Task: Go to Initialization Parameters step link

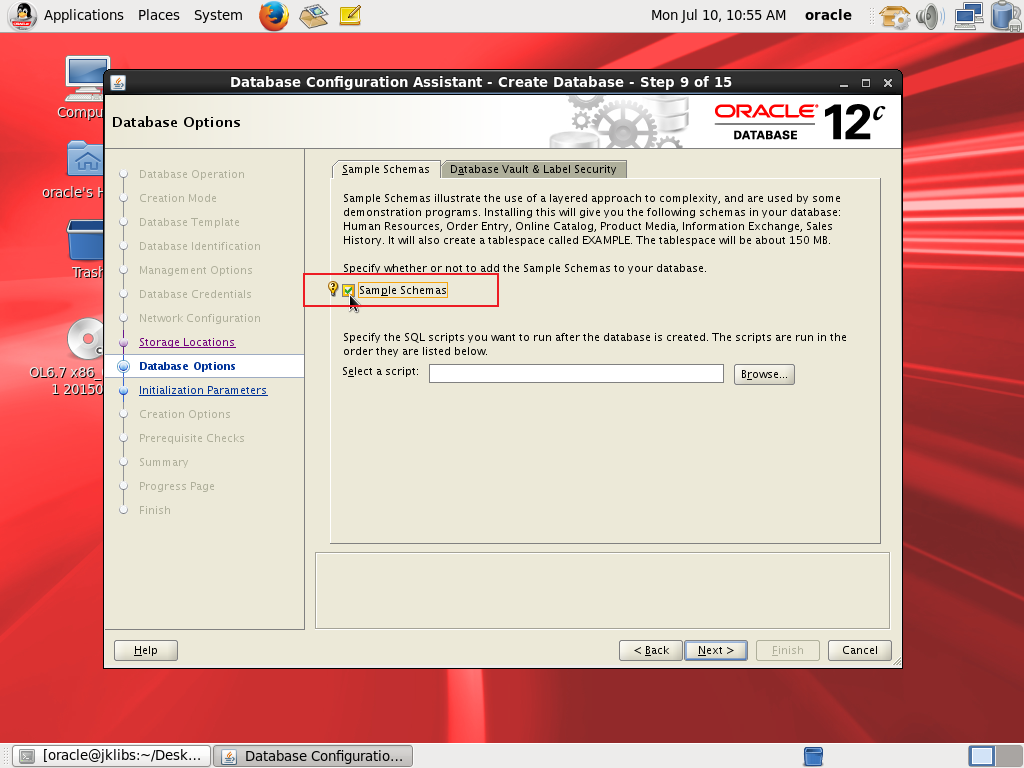Action: point(203,390)
